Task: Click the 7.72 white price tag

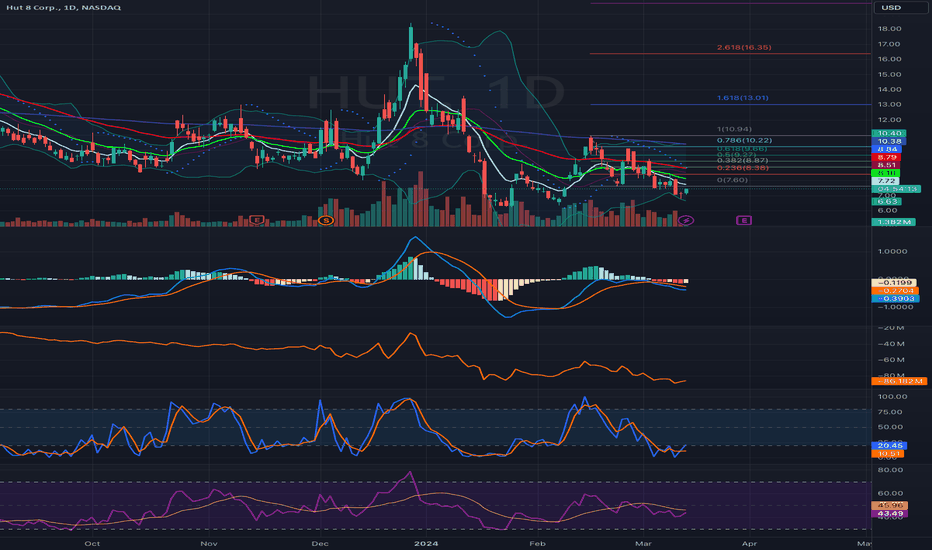Action: [x=886, y=181]
